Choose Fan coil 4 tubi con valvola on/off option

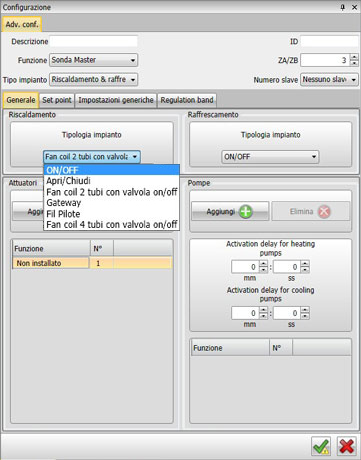(x=112, y=224)
